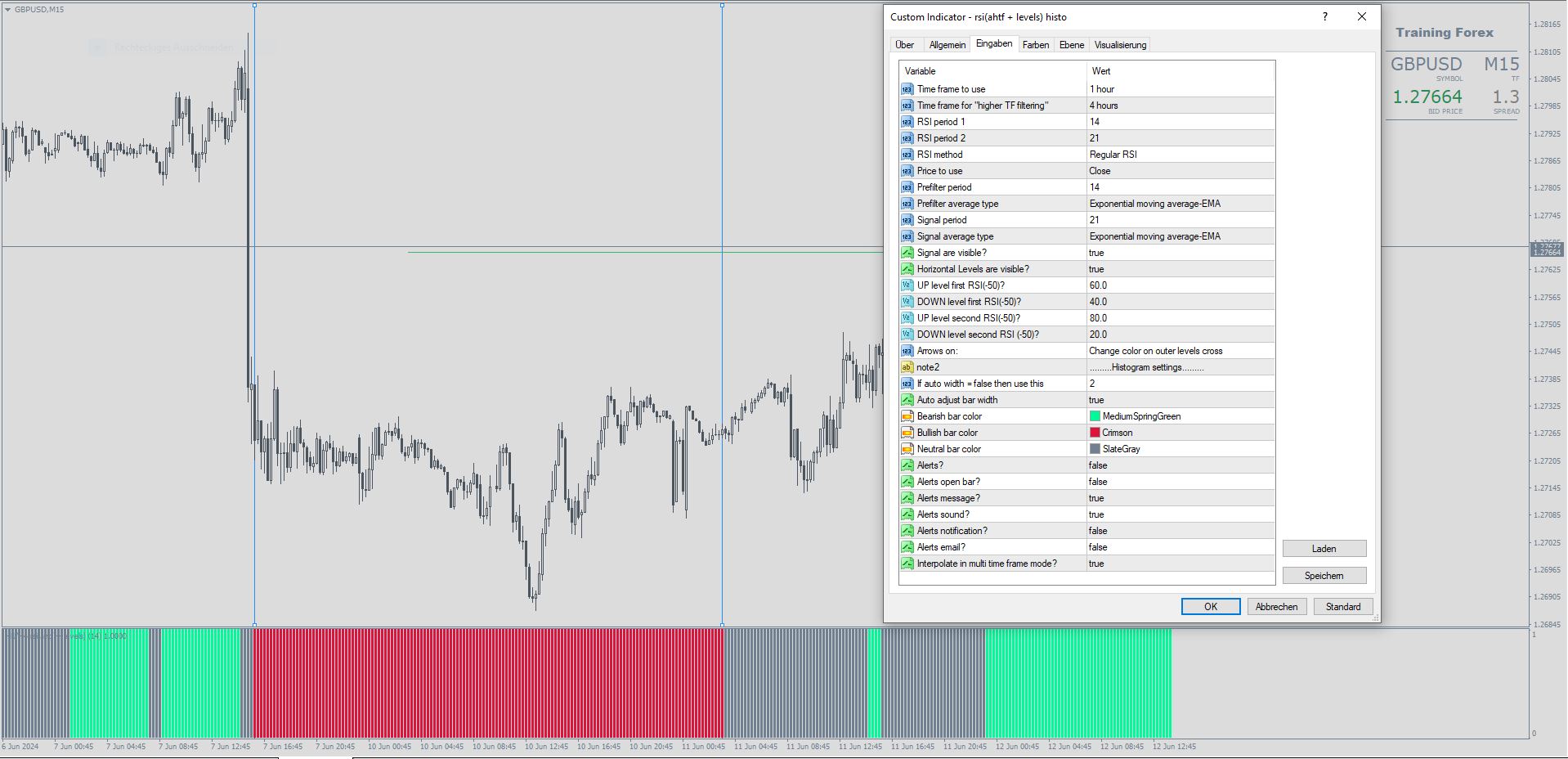Viewport: 1568px width, 759px height.
Task: Select the icon next to 'RSI period 1'
Action: tap(907, 122)
